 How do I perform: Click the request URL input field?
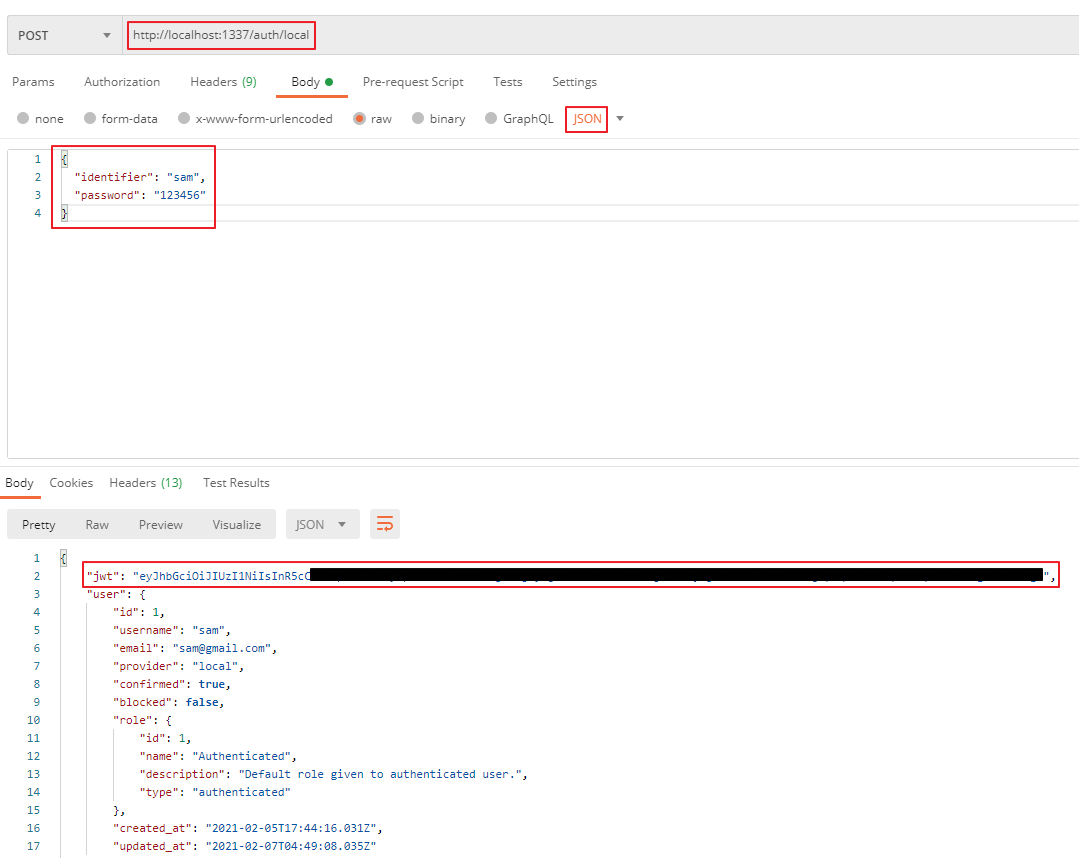pos(600,36)
